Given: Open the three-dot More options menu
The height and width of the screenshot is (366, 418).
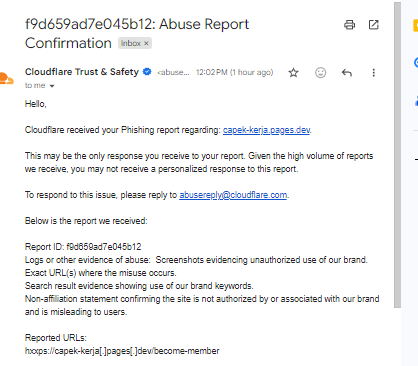Looking at the screenshot, I should [x=373, y=72].
